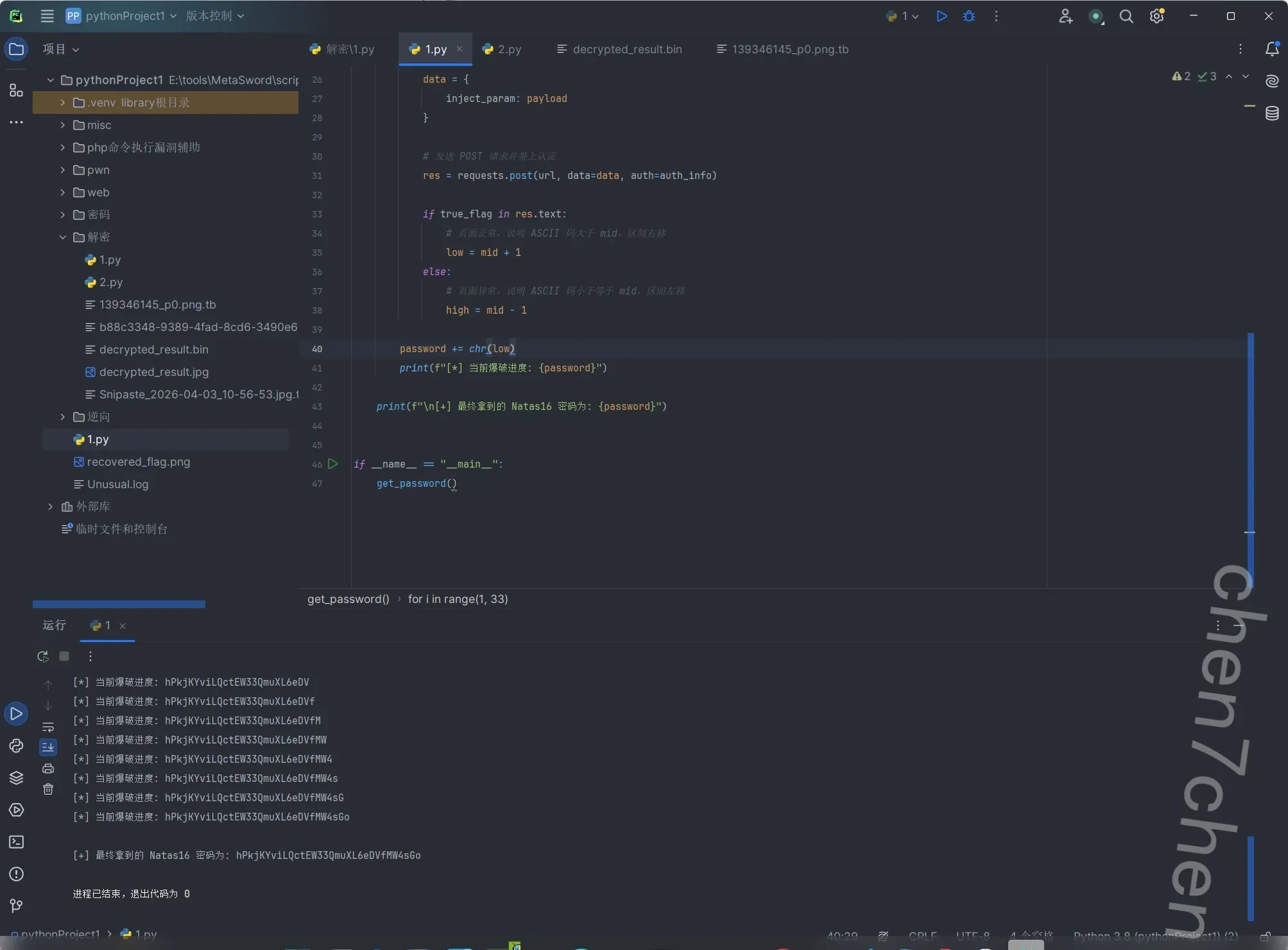Click the Debug bug icon in toolbar

pyautogui.click(x=969, y=16)
